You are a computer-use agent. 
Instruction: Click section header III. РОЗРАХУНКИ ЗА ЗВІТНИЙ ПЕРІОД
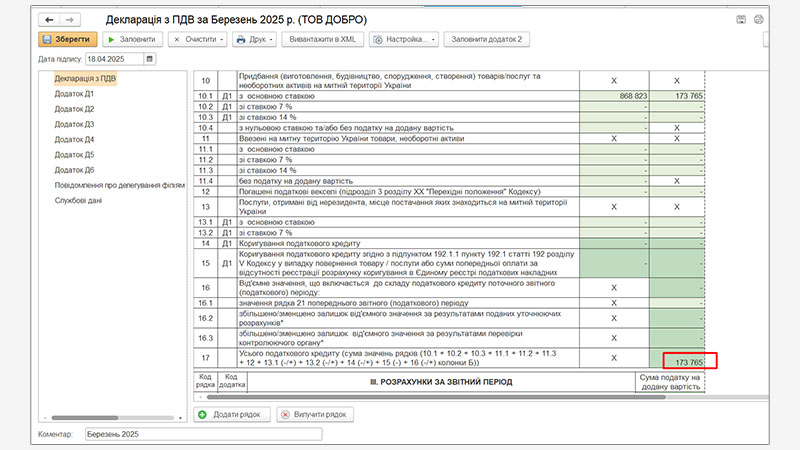(x=441, y=382)
